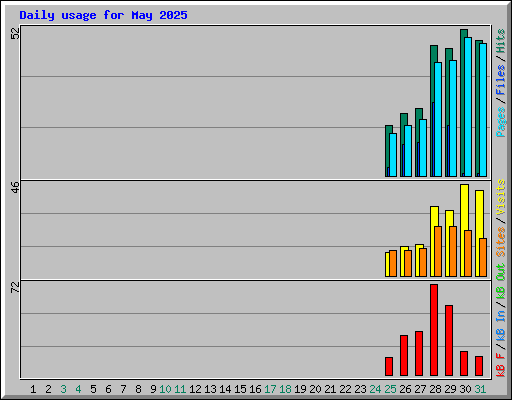Click the red kB bar for day 30
This screenshot has height=400, width=512.
[x=464, y=363]
